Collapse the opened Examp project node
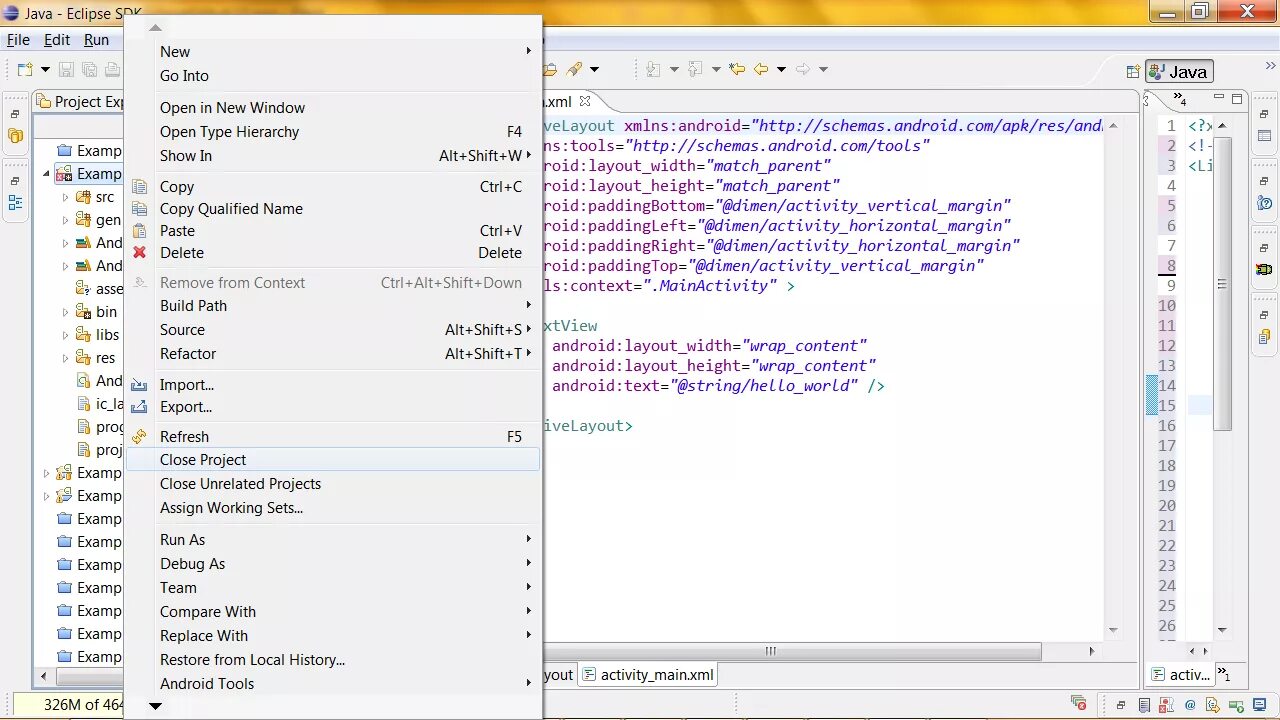The width and height of the screenshot is (1280, 720). [x=46, y=174]
